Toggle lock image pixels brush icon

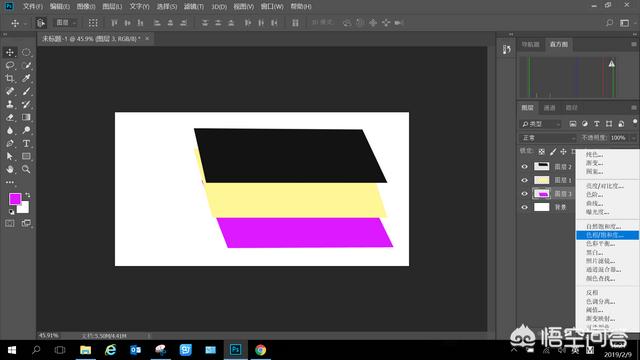tap(553, 151)
